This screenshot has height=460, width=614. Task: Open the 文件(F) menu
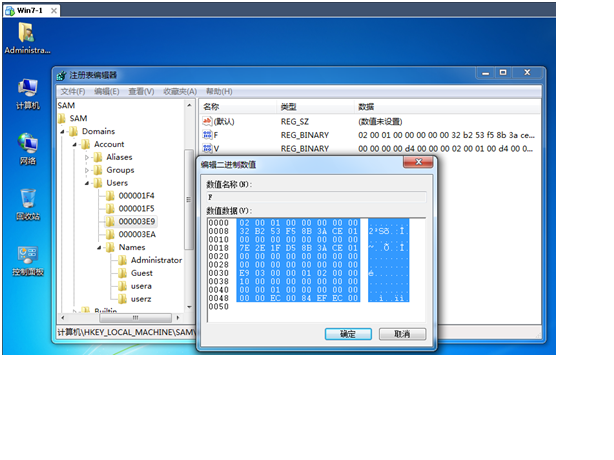coord(73,92)
